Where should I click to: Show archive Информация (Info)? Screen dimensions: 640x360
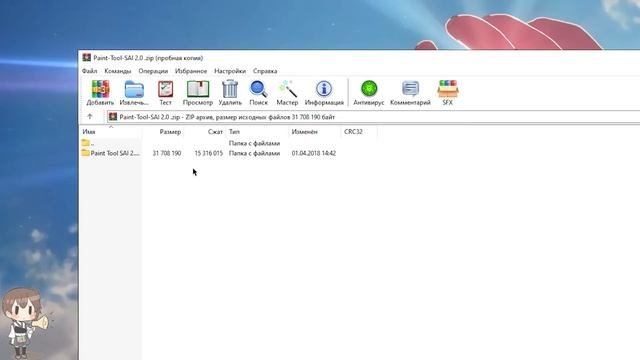[324, 93]
